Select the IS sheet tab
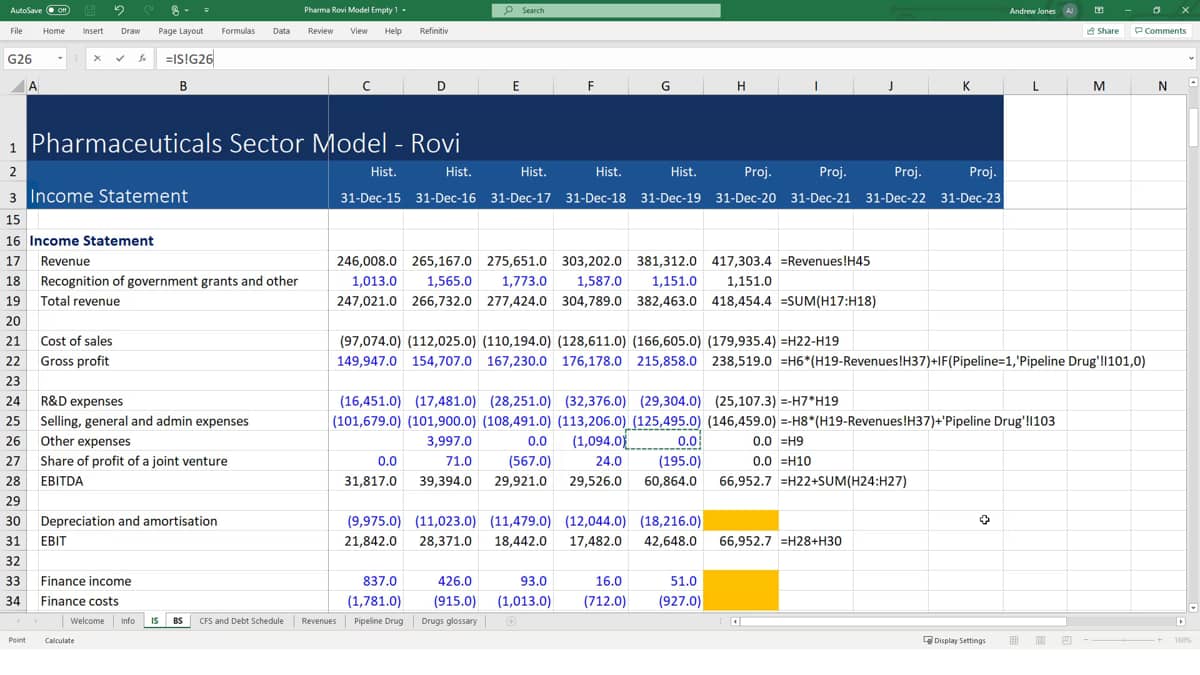Viewport: 1200px width, 675px height. point(155,621)
